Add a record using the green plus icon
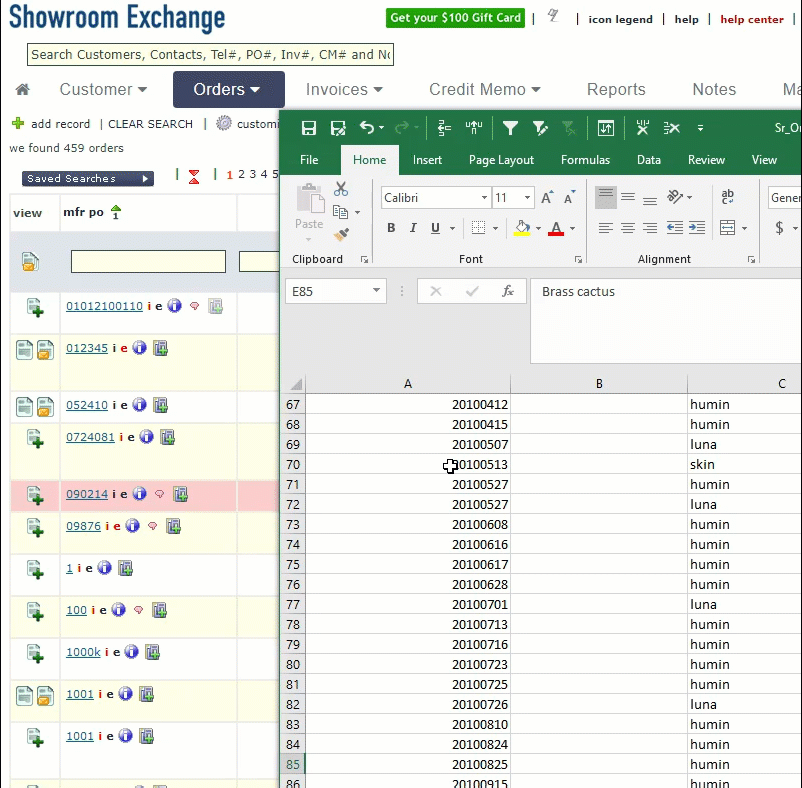802x788 pixels. (20, 123)
